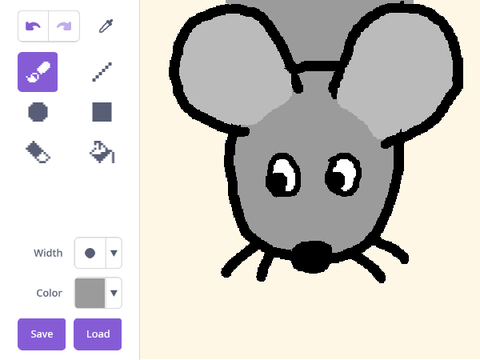Open the Width dropdown arrow
The height and width of the screenshot is (360, 480).
coord(114,253)
